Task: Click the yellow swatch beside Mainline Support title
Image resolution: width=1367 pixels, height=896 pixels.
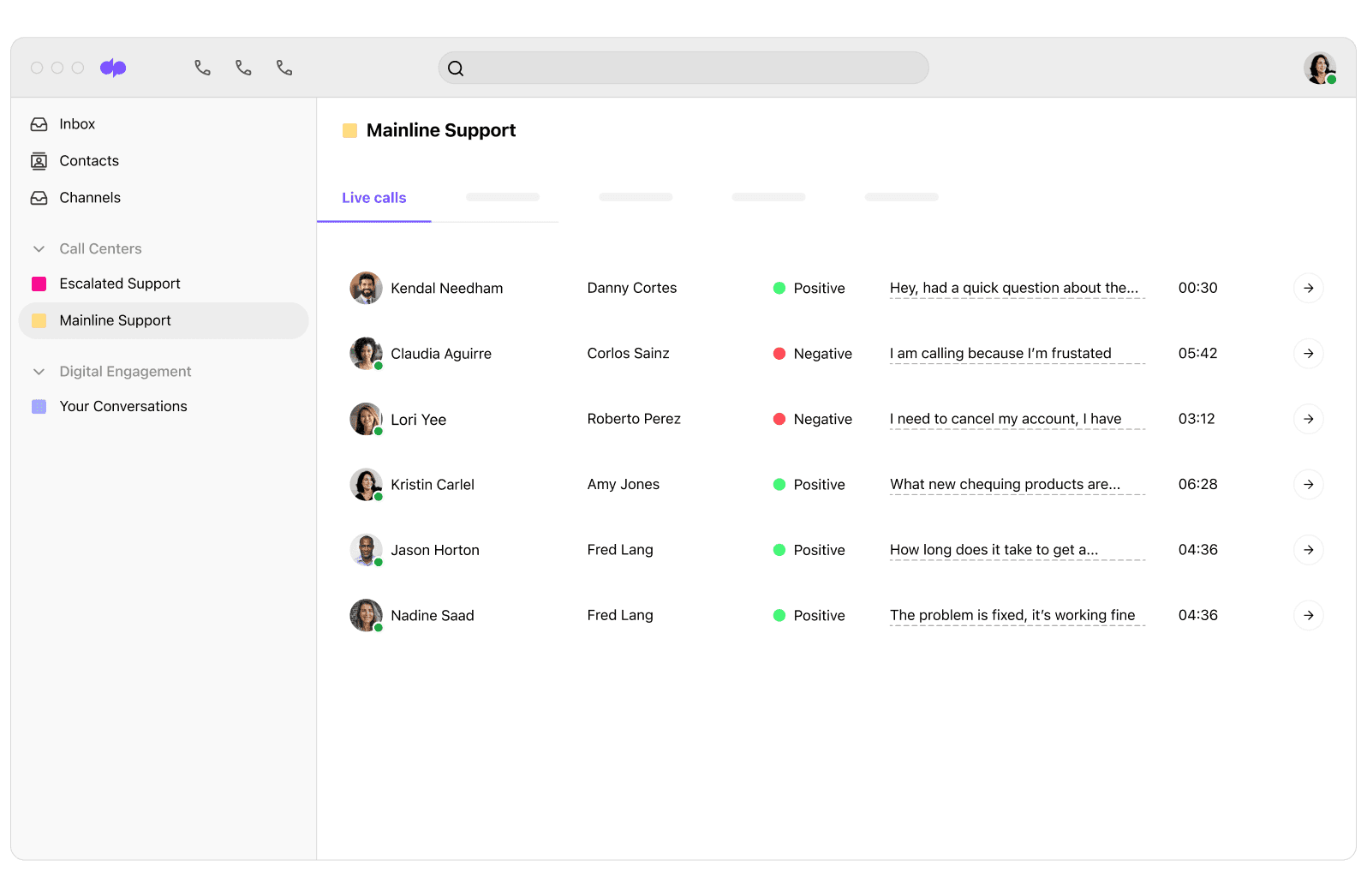Action: (x=349, y=131)
